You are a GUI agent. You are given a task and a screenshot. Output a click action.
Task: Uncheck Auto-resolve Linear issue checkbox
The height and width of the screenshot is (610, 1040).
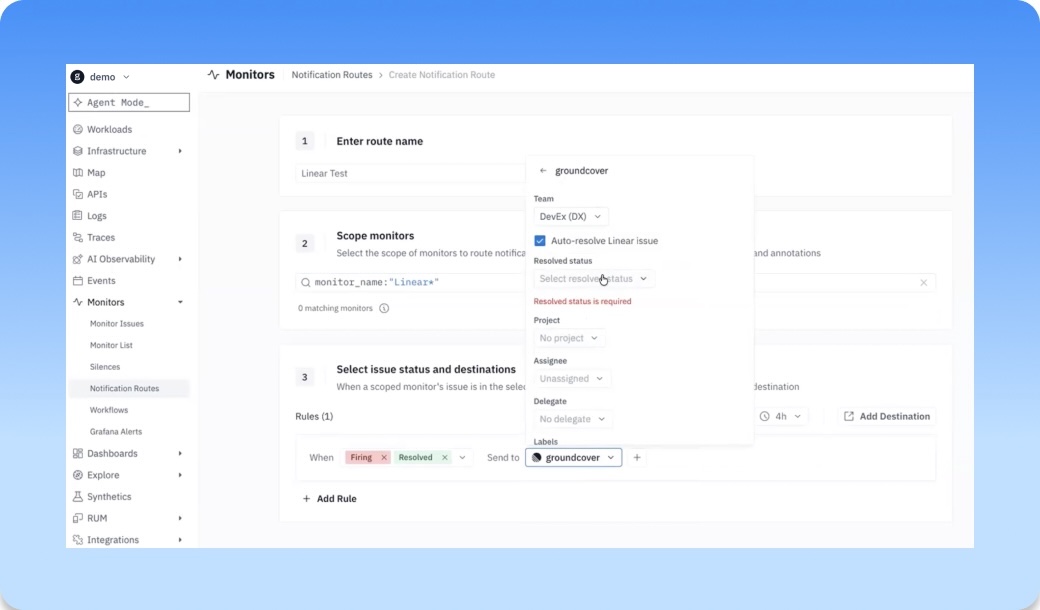540,241
